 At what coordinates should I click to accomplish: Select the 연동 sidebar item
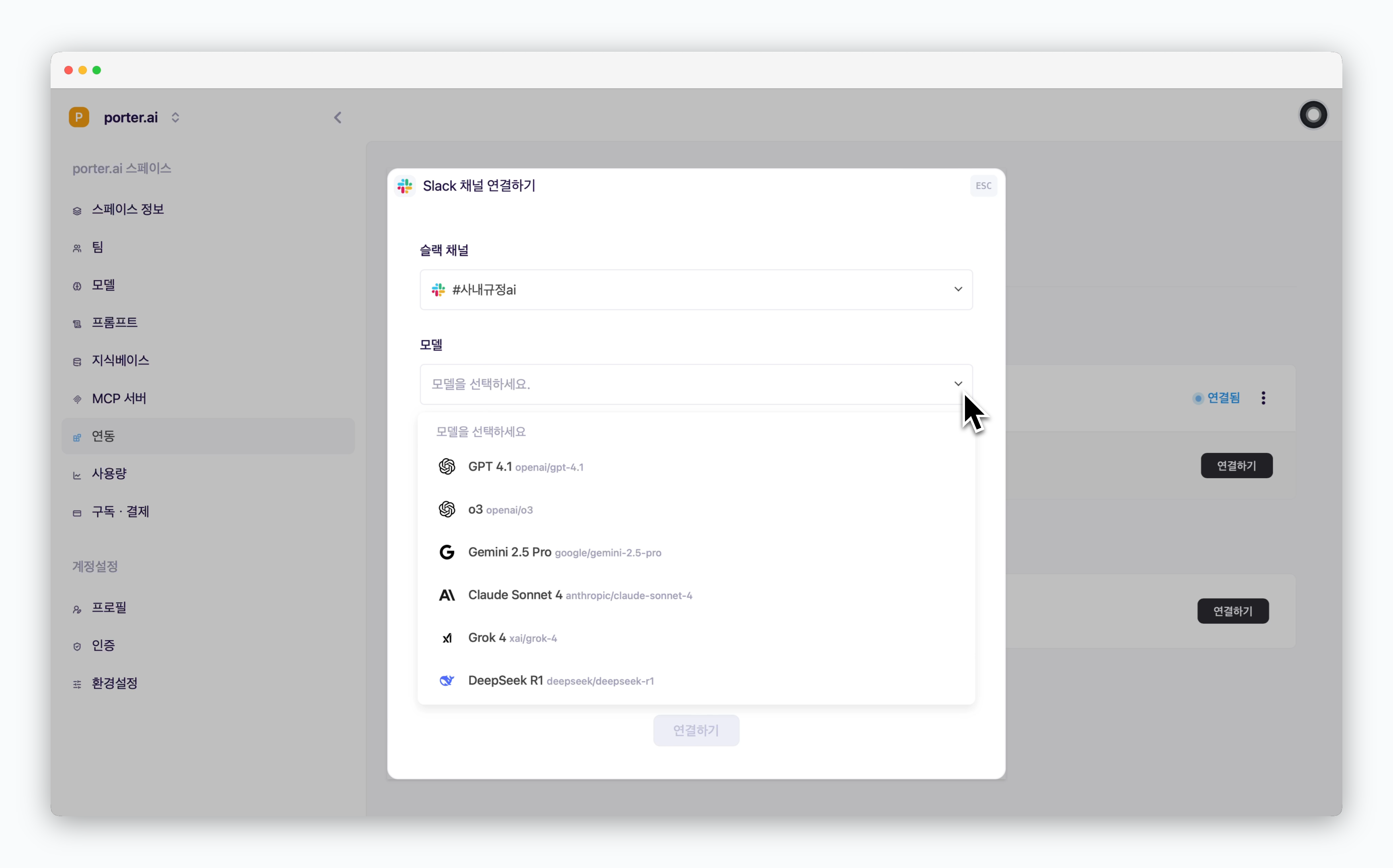(208, 436)
